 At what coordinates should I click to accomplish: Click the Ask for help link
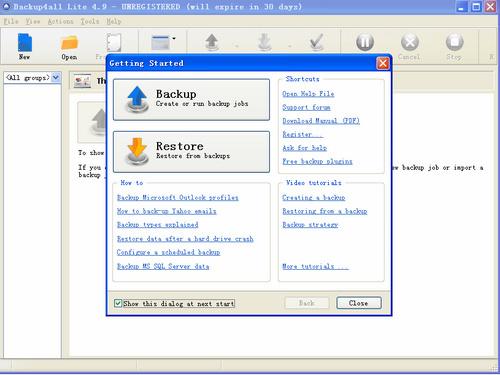tap(305, 148)
